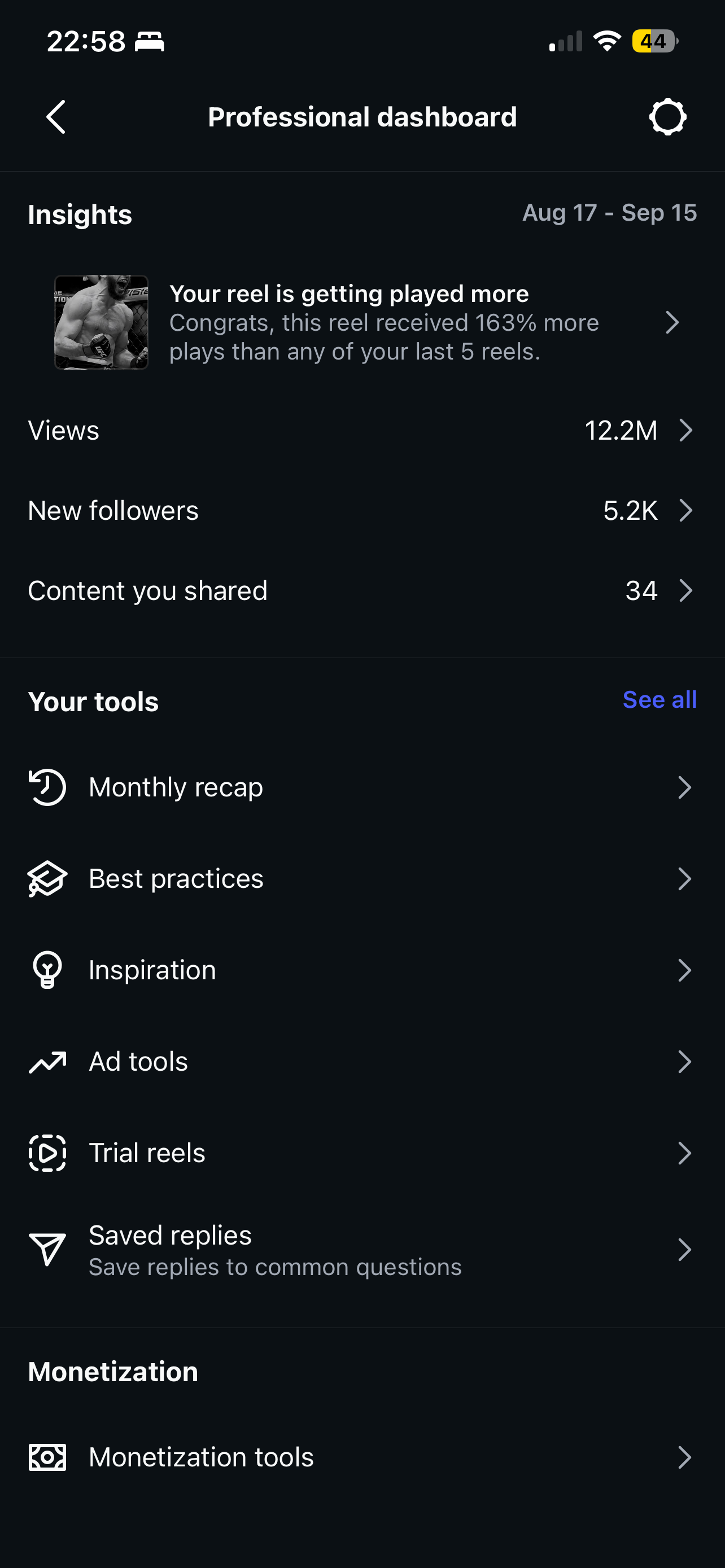
Task: Open the Monetization tools entry
Action: coord(362,1457)
